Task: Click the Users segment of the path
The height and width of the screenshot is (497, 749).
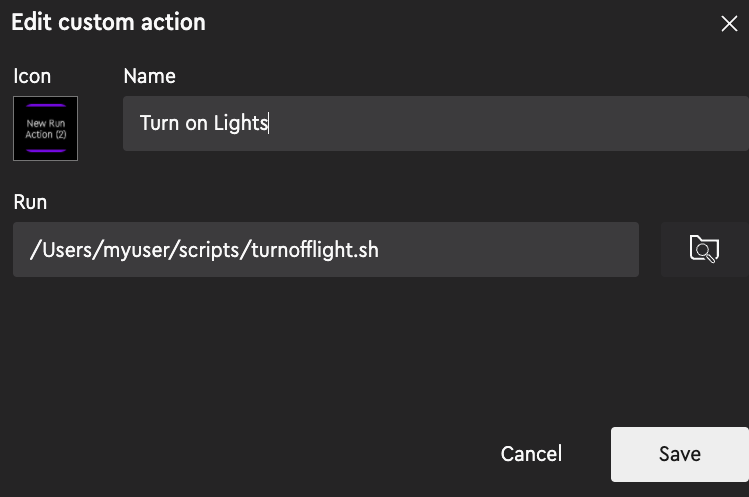Action: click(67, 249)
